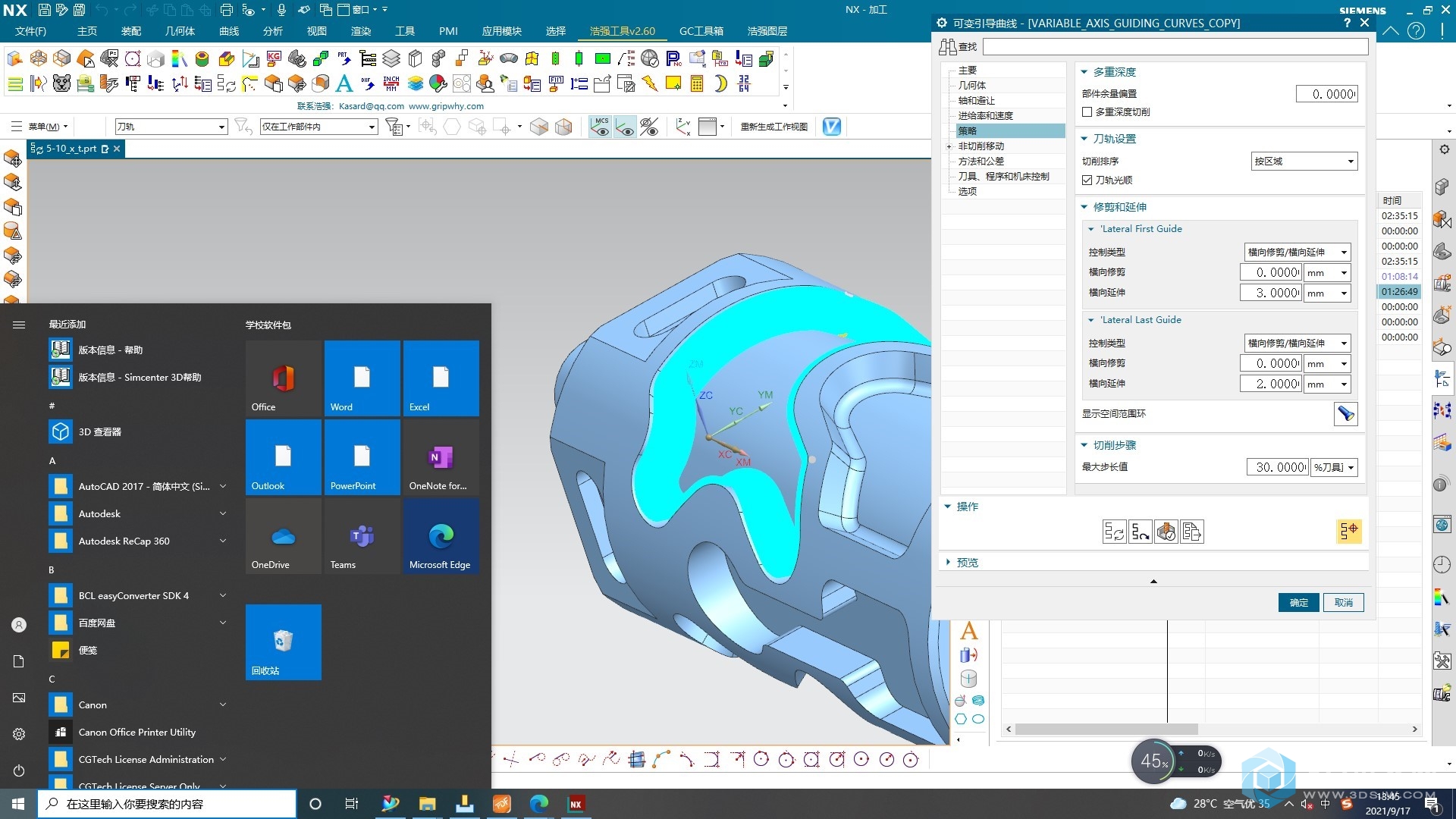Toggle the shaded-with-edges cube display mode
Viewport: 1456px width, 819px height.
point(563,127)
